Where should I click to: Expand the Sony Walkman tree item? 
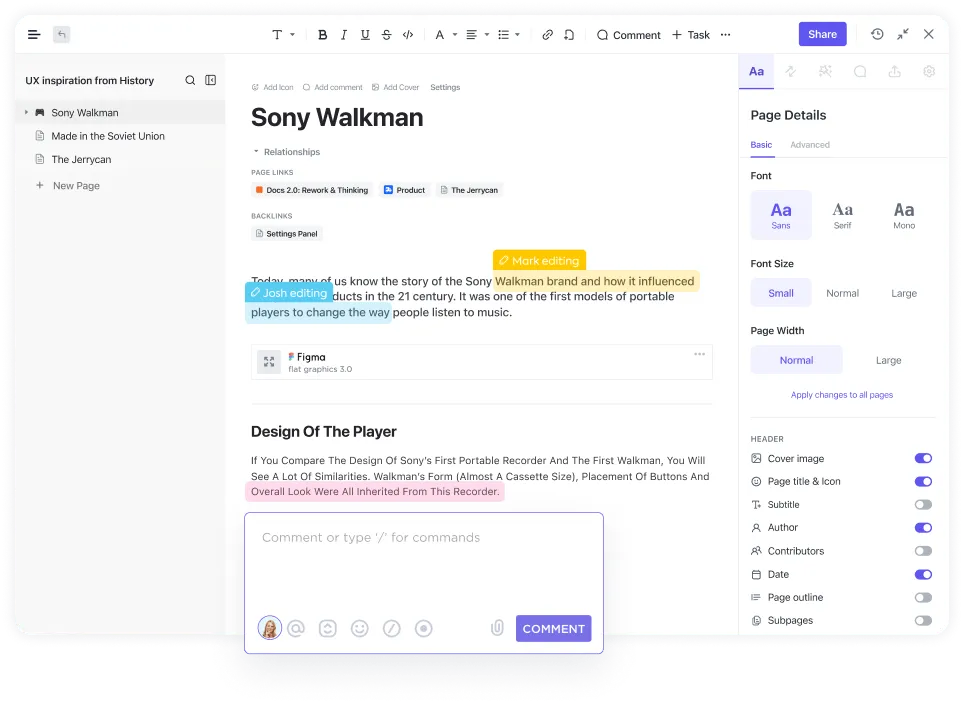[26, 112]
